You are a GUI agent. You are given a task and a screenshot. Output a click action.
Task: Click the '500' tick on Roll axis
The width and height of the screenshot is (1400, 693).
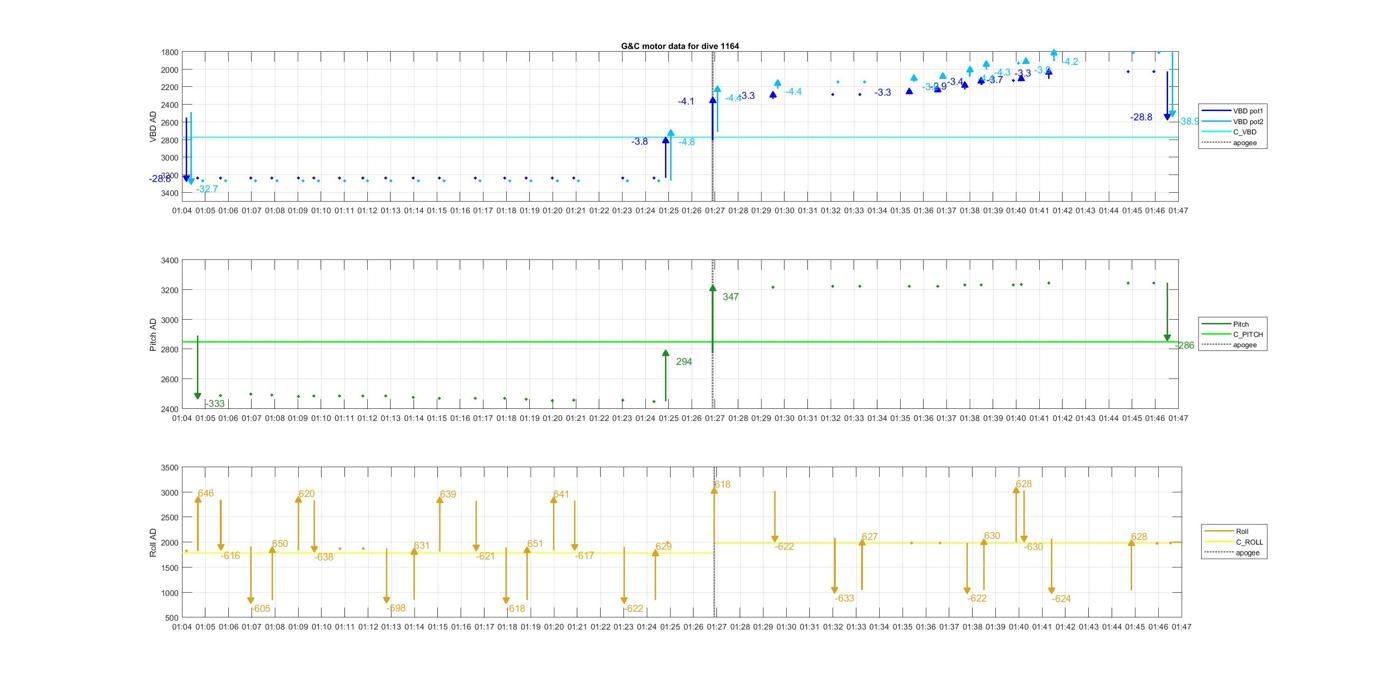(x=172, y=618)
